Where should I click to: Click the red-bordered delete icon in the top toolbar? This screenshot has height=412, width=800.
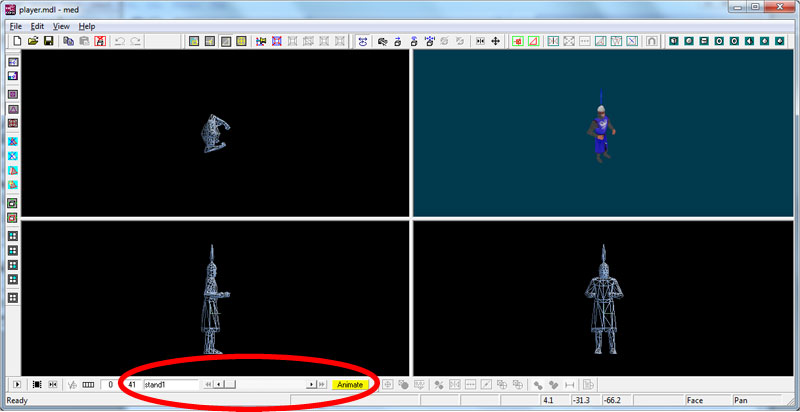point(100,41)
